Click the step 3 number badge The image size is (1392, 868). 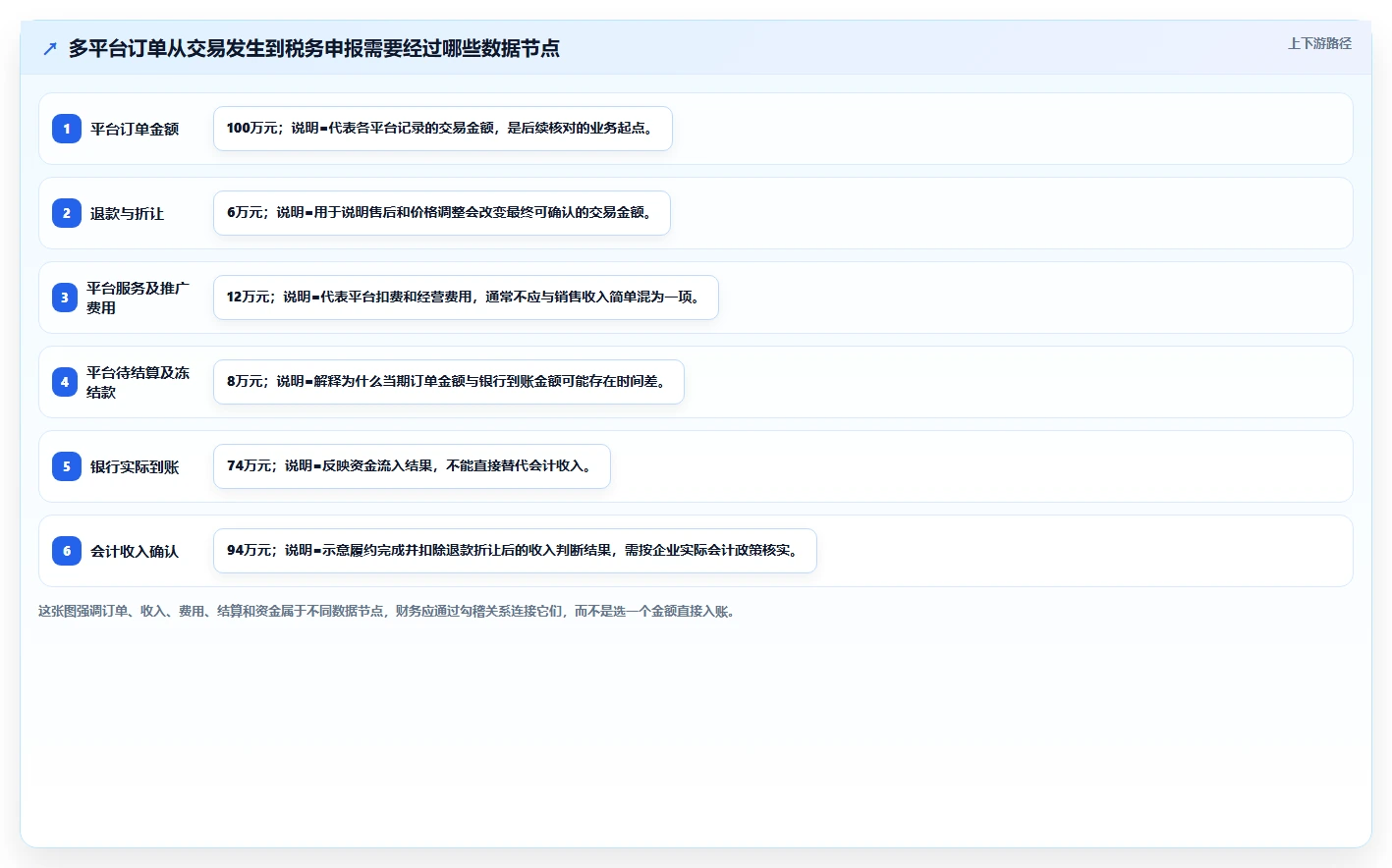coord(65,298)
